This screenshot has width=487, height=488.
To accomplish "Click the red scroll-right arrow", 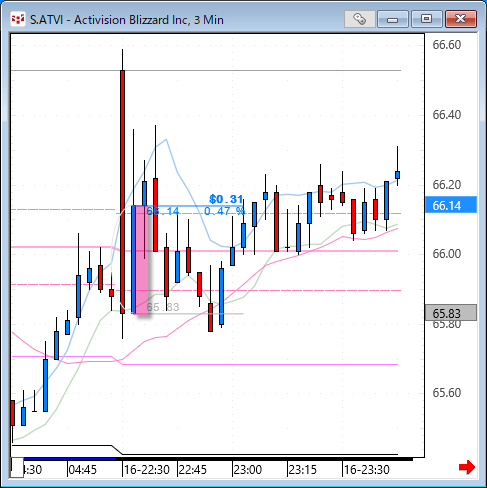I will (467, 467).
